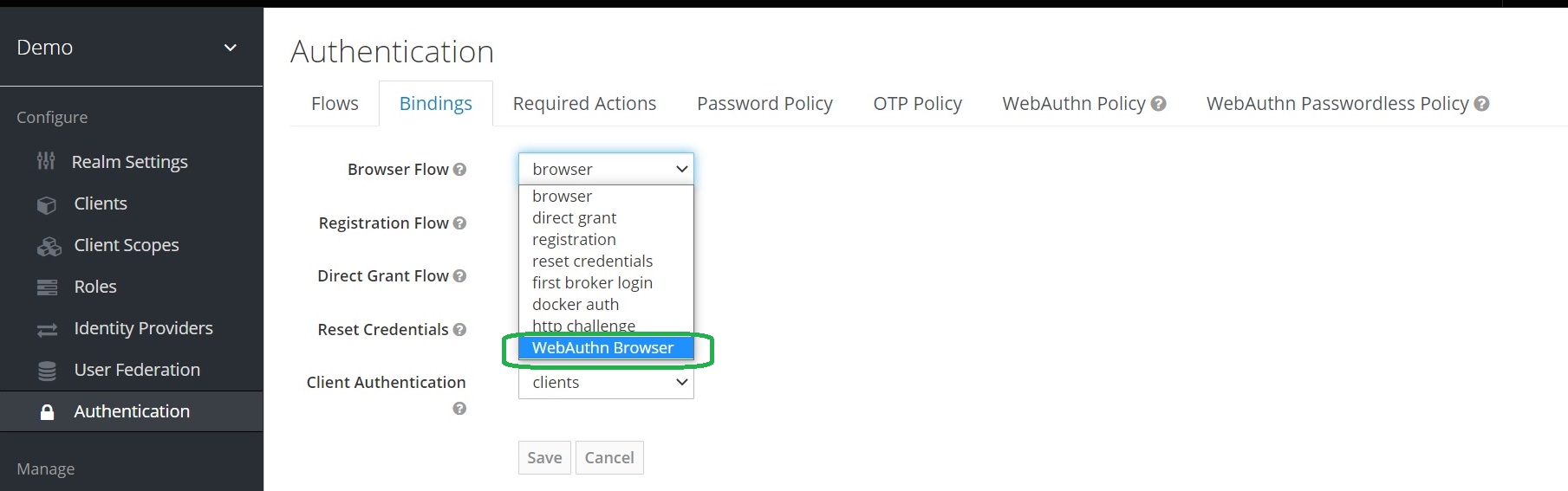Open the Required Actions tab

(584, 104)
